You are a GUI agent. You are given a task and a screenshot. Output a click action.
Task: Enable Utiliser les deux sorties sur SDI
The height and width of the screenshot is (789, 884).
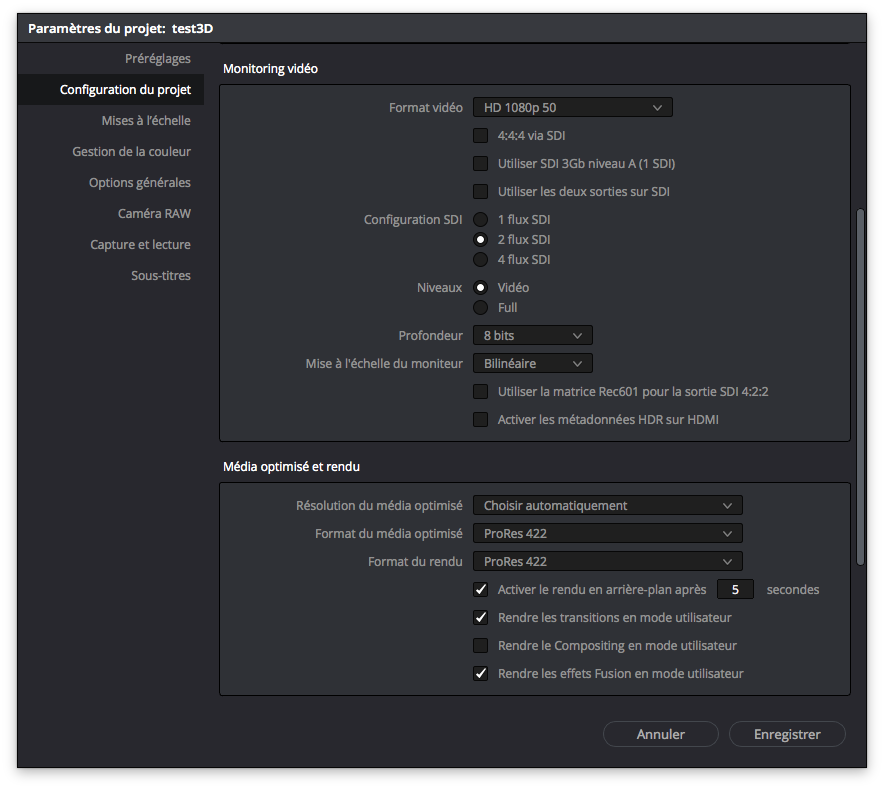[481, 191]
